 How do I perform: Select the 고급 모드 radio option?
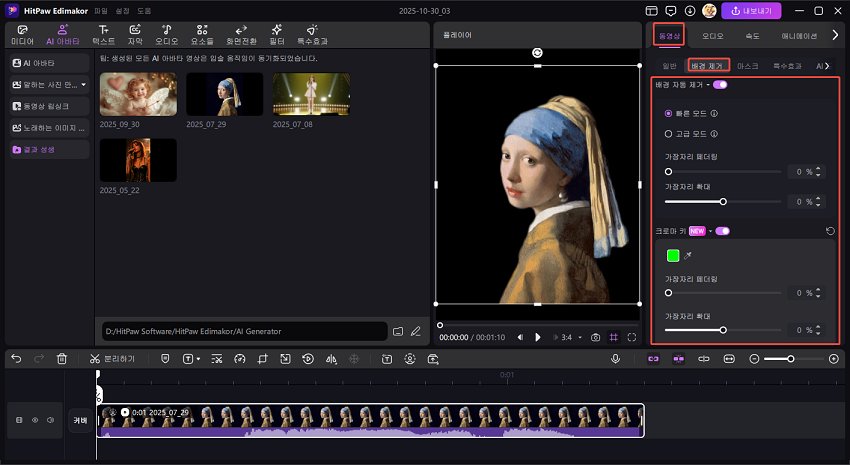point(668,133)
